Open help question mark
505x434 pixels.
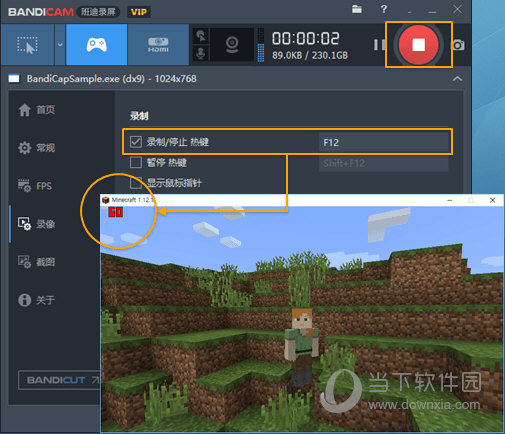pyautogui.click(x=384, y=9)
